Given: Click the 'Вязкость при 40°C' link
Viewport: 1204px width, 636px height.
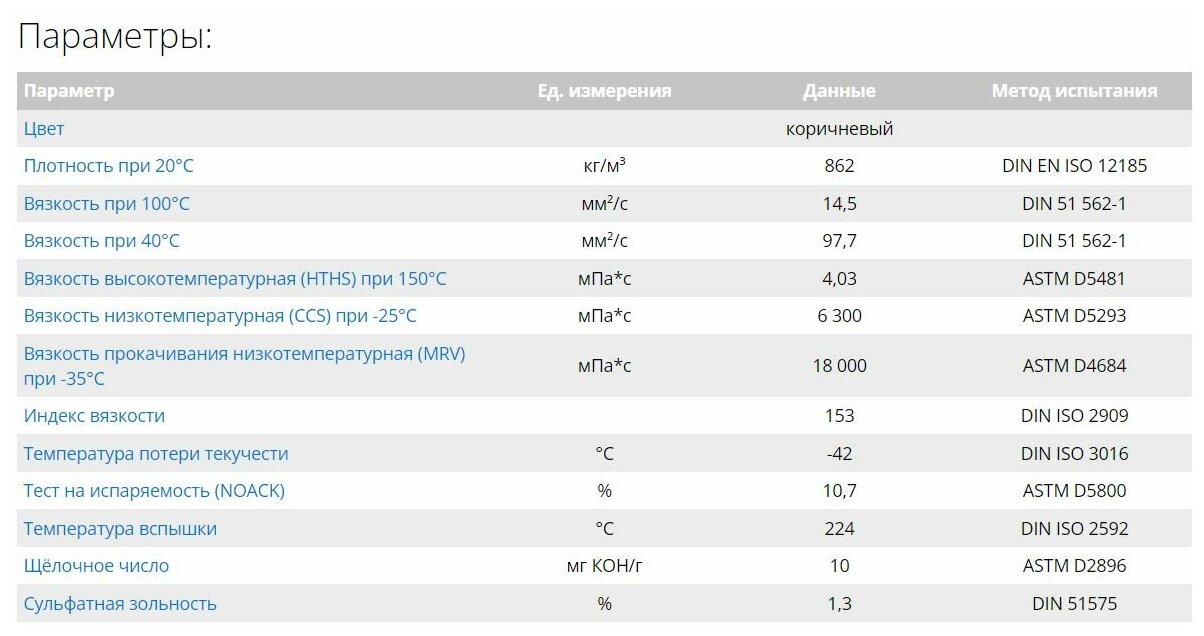Looking at the screenshot, I should (x=102, y=241).
